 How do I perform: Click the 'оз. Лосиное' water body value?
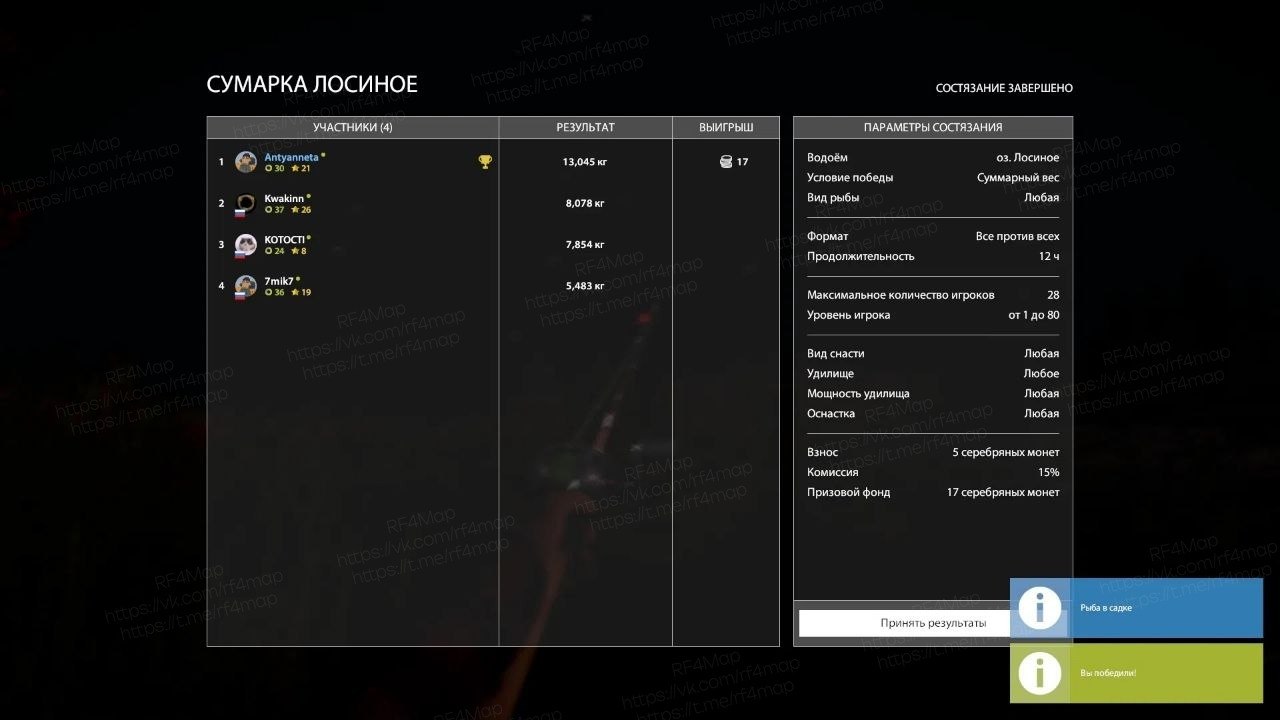click(1027, 158)
